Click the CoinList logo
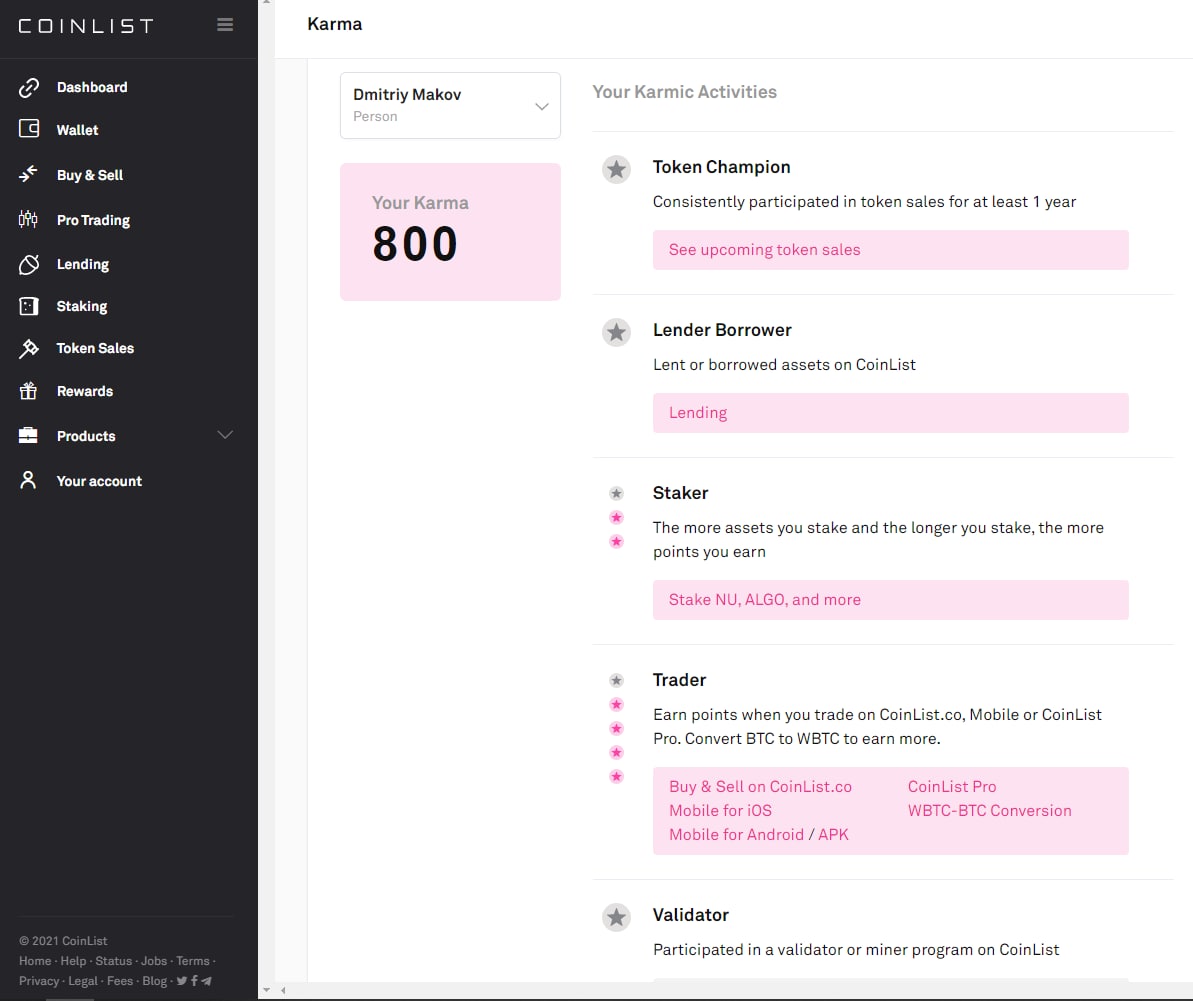 85,26
